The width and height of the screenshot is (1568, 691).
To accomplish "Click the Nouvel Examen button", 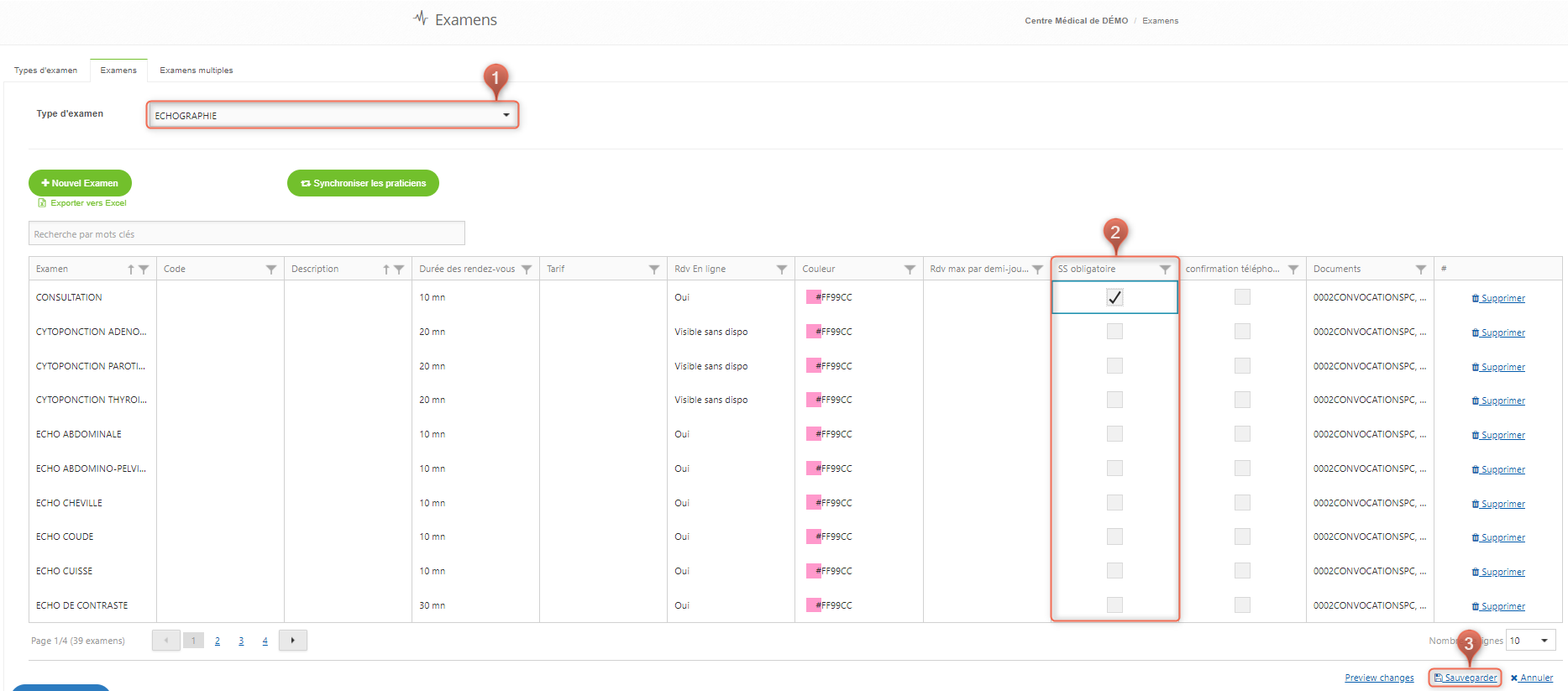I will [80, 183].
